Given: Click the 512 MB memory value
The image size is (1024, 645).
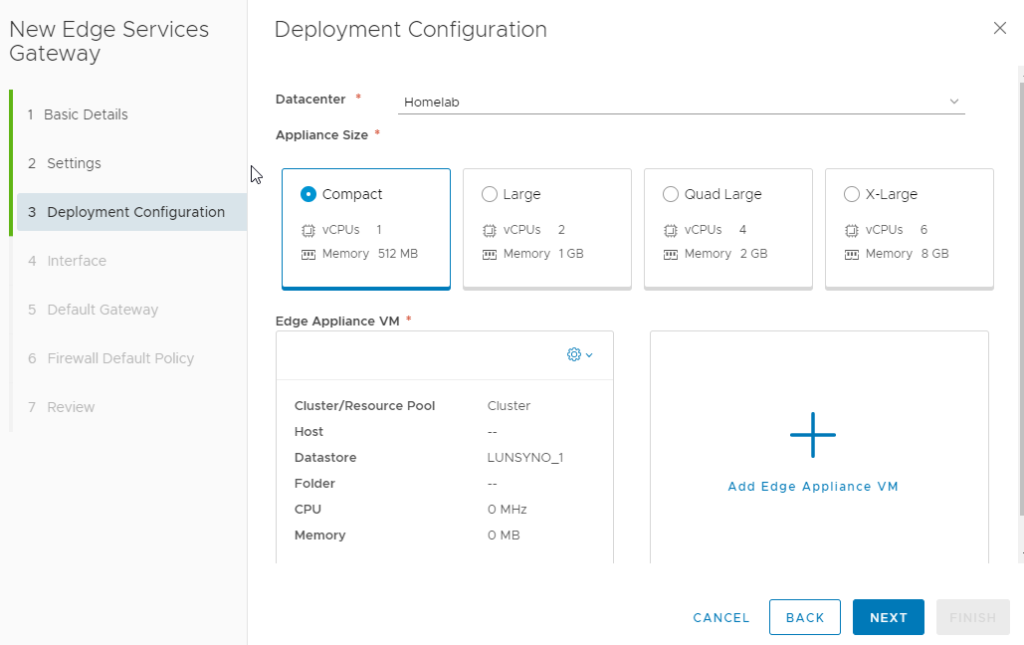Looking at the screenshot, I should [398, 254].
